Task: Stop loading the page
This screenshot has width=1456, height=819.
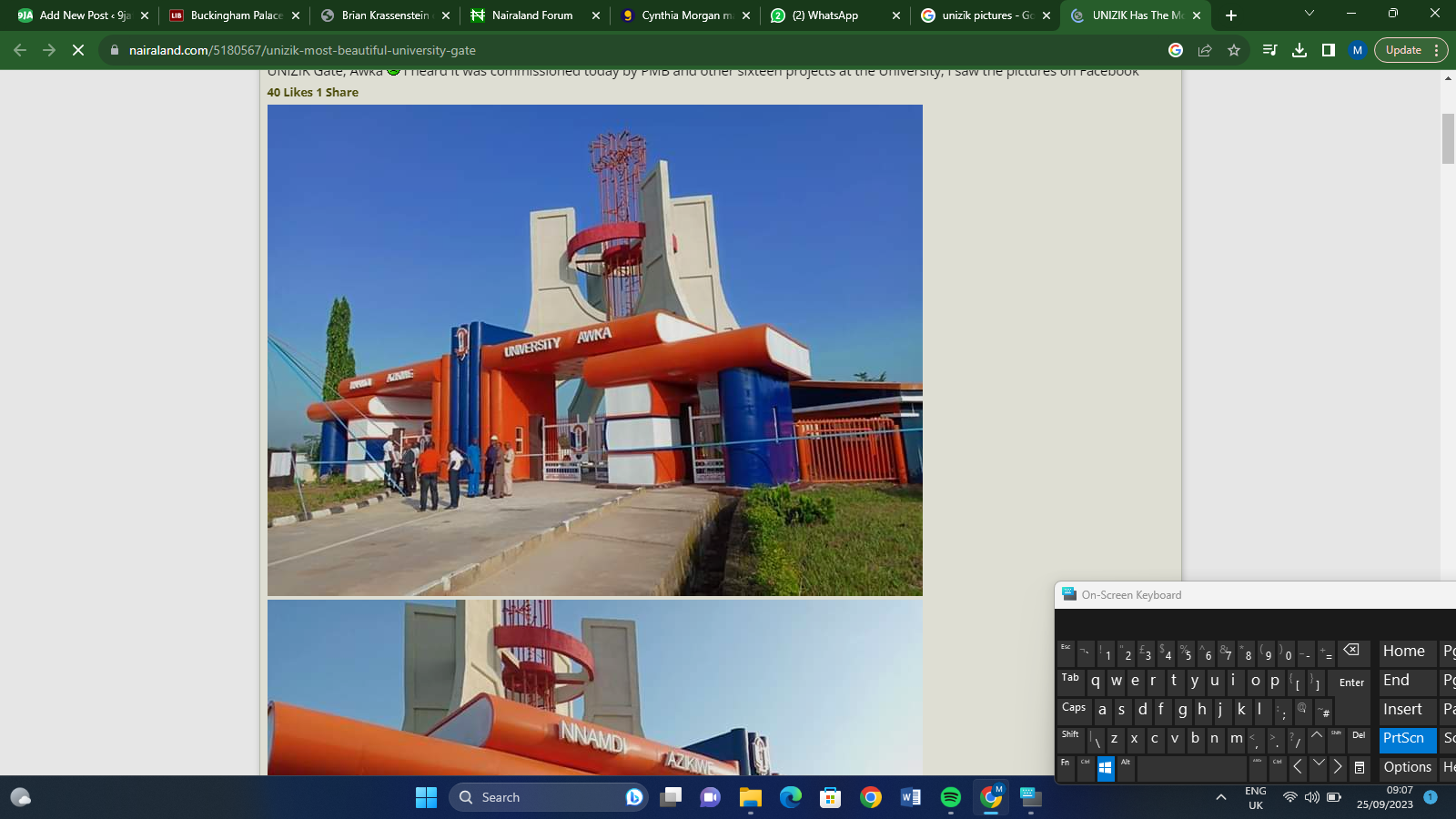Action: pos(78,50)
